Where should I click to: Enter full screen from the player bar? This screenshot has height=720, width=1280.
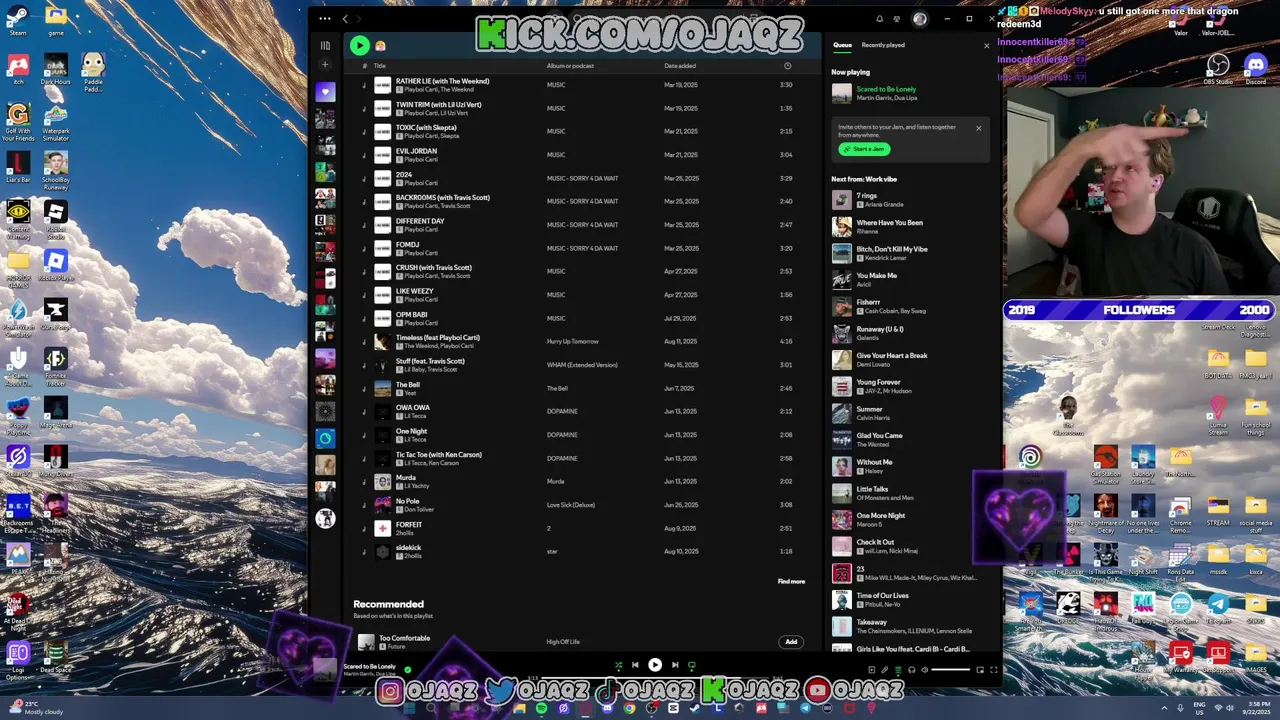tap(993, 670)
